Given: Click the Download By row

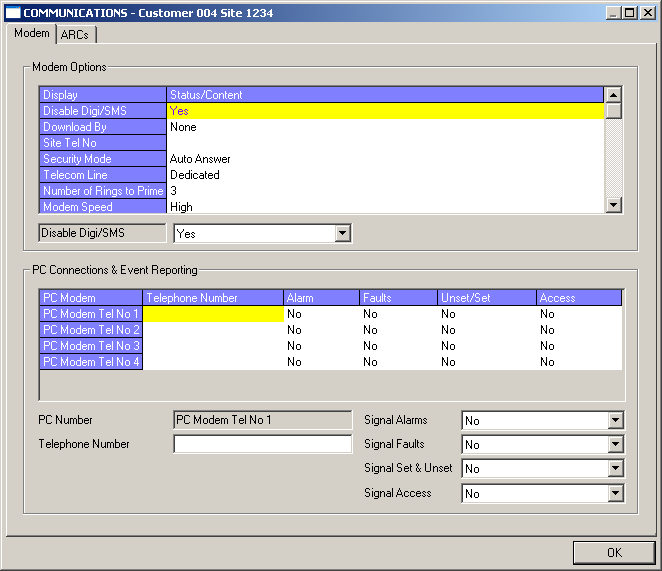Looking at the screenshot, I should coord(102,127).
